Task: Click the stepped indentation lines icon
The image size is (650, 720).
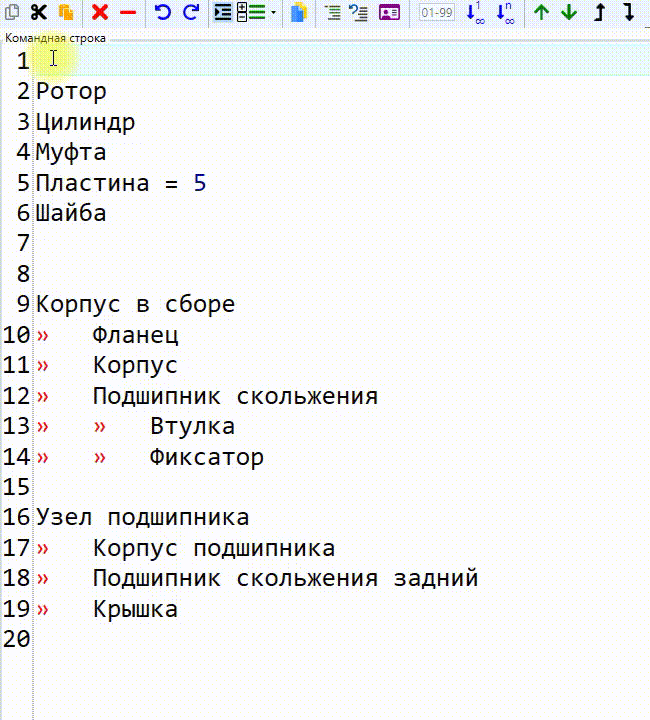Action: point(332,12)
